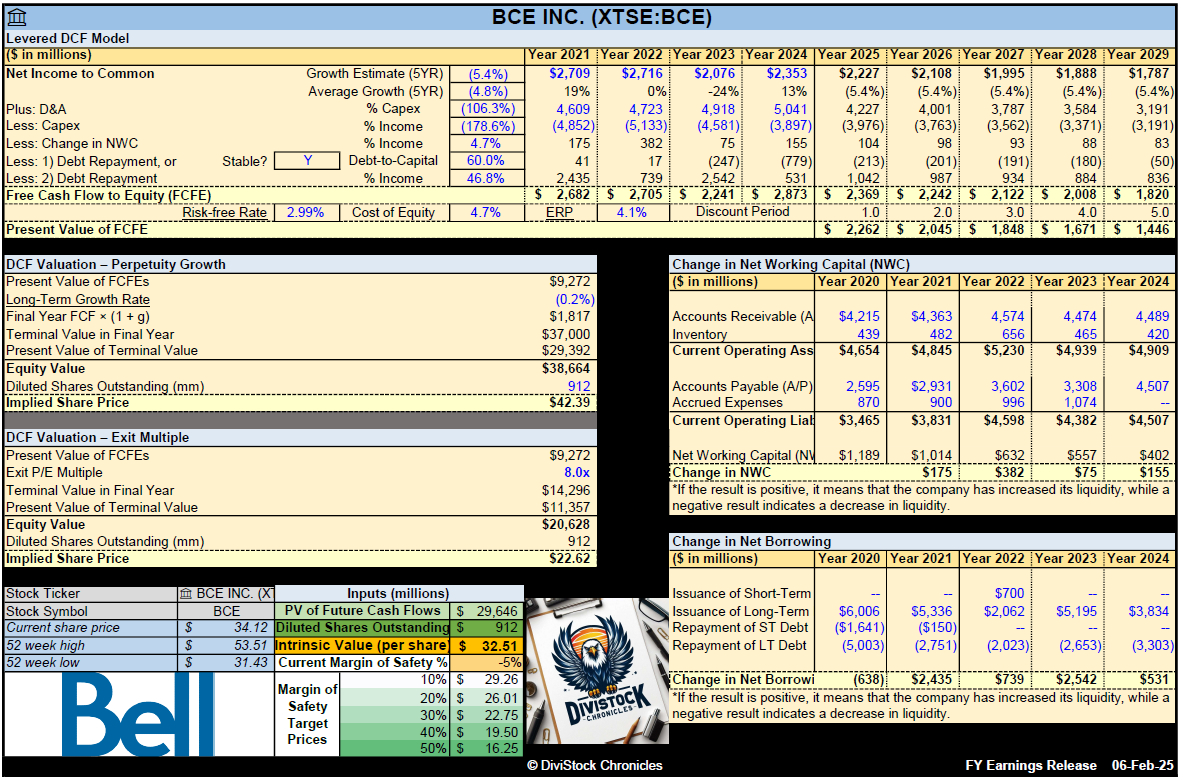Click the Stock Symbol cell BCE
Viewport: 1180px width, 778px height.
(x=227, y=610)
